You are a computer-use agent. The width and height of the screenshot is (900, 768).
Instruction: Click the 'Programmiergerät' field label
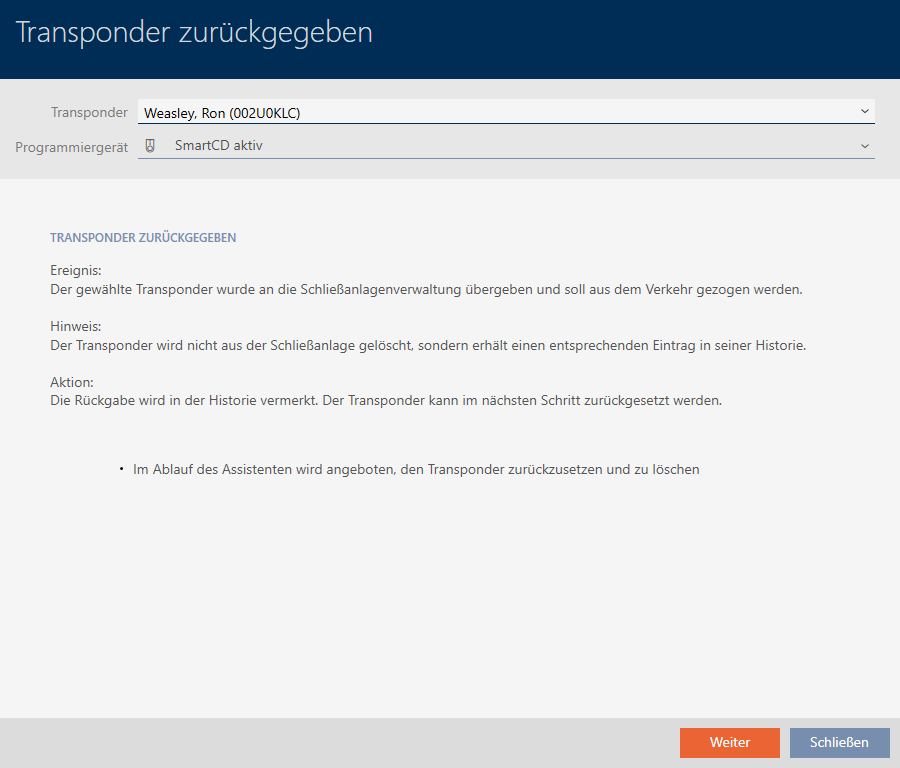[x=71, y=147]
